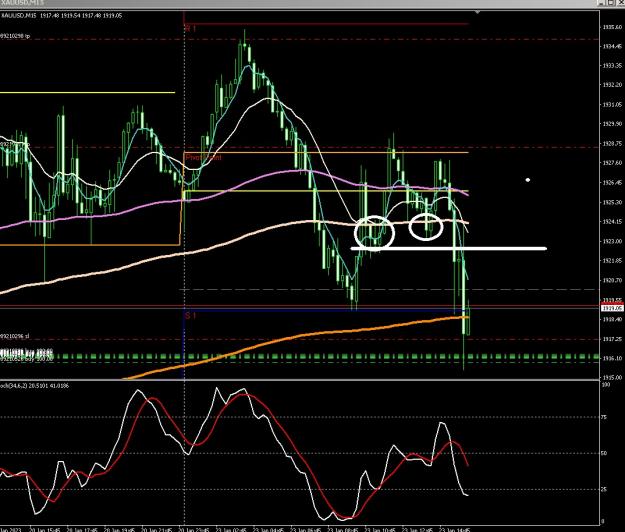Select the XAUUSD,M15 OHLC header text
The width and height of the screenshot is (625, 532).
62,16
